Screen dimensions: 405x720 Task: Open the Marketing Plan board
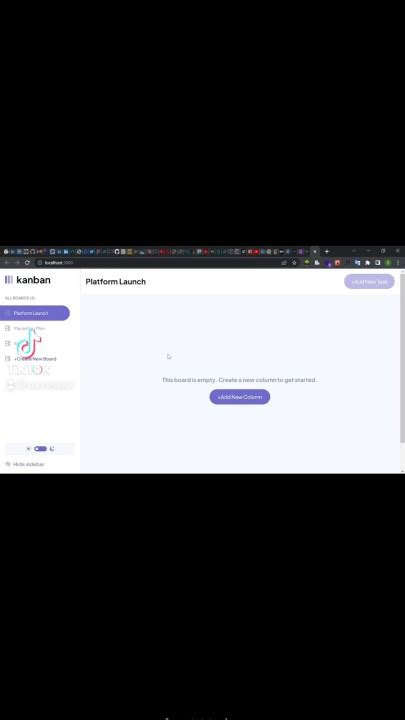pos(29,328)
